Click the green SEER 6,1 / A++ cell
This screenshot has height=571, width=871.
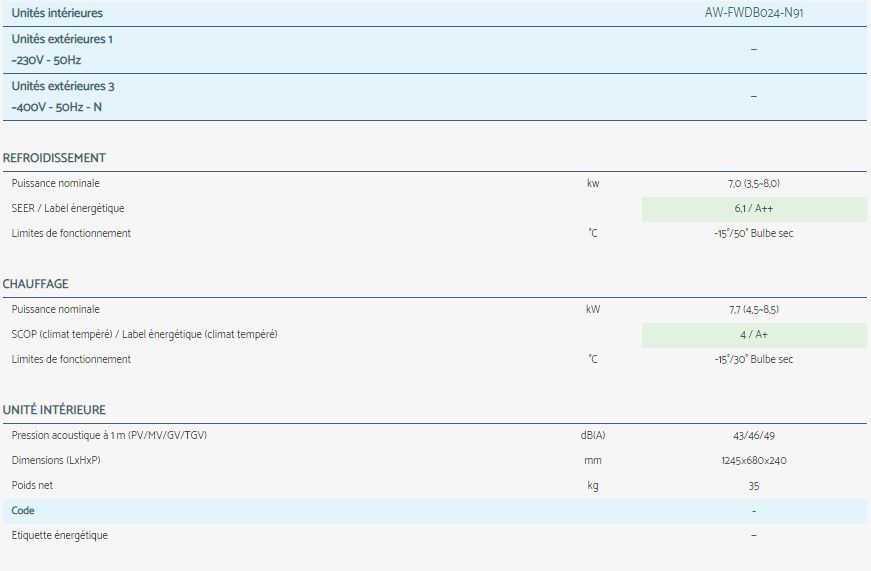click(753, 208)
